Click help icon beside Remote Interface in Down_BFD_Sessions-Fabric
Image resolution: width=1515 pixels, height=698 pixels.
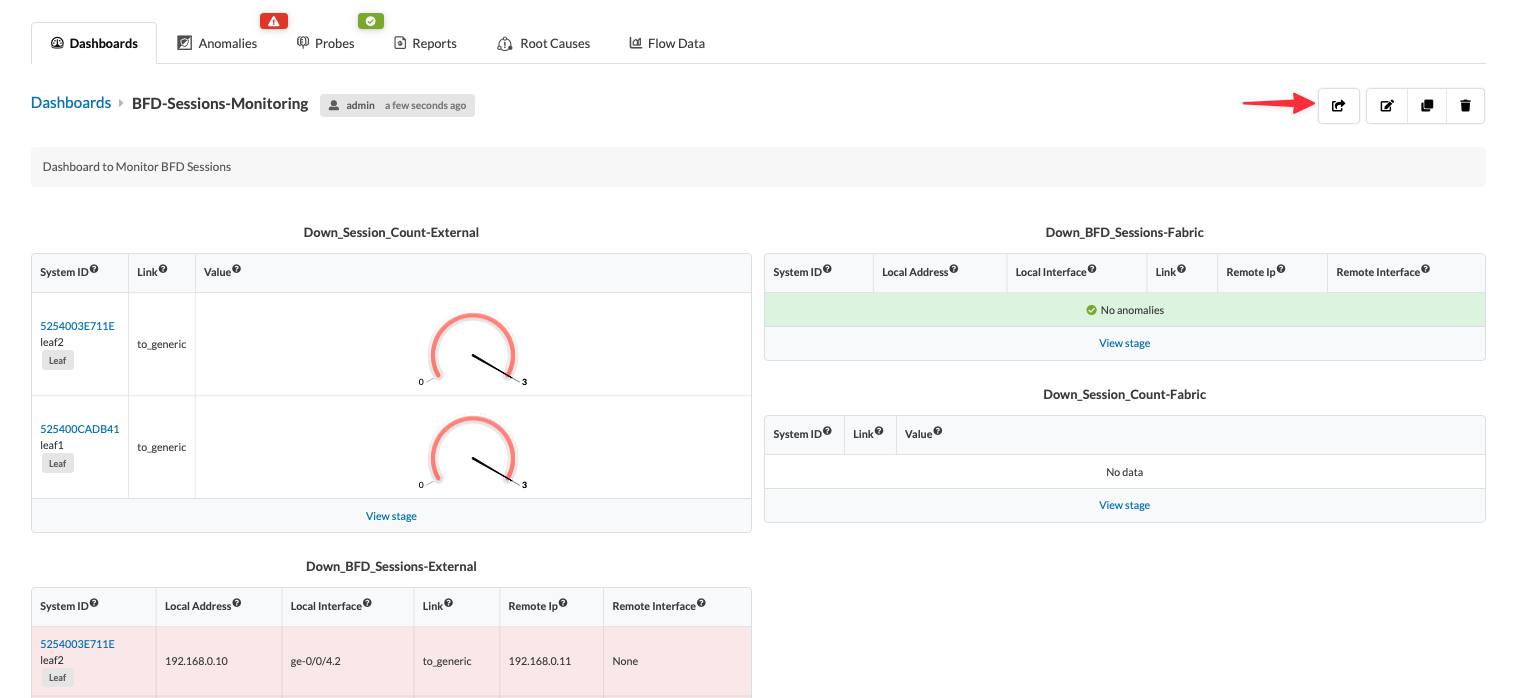(1425, 269)
